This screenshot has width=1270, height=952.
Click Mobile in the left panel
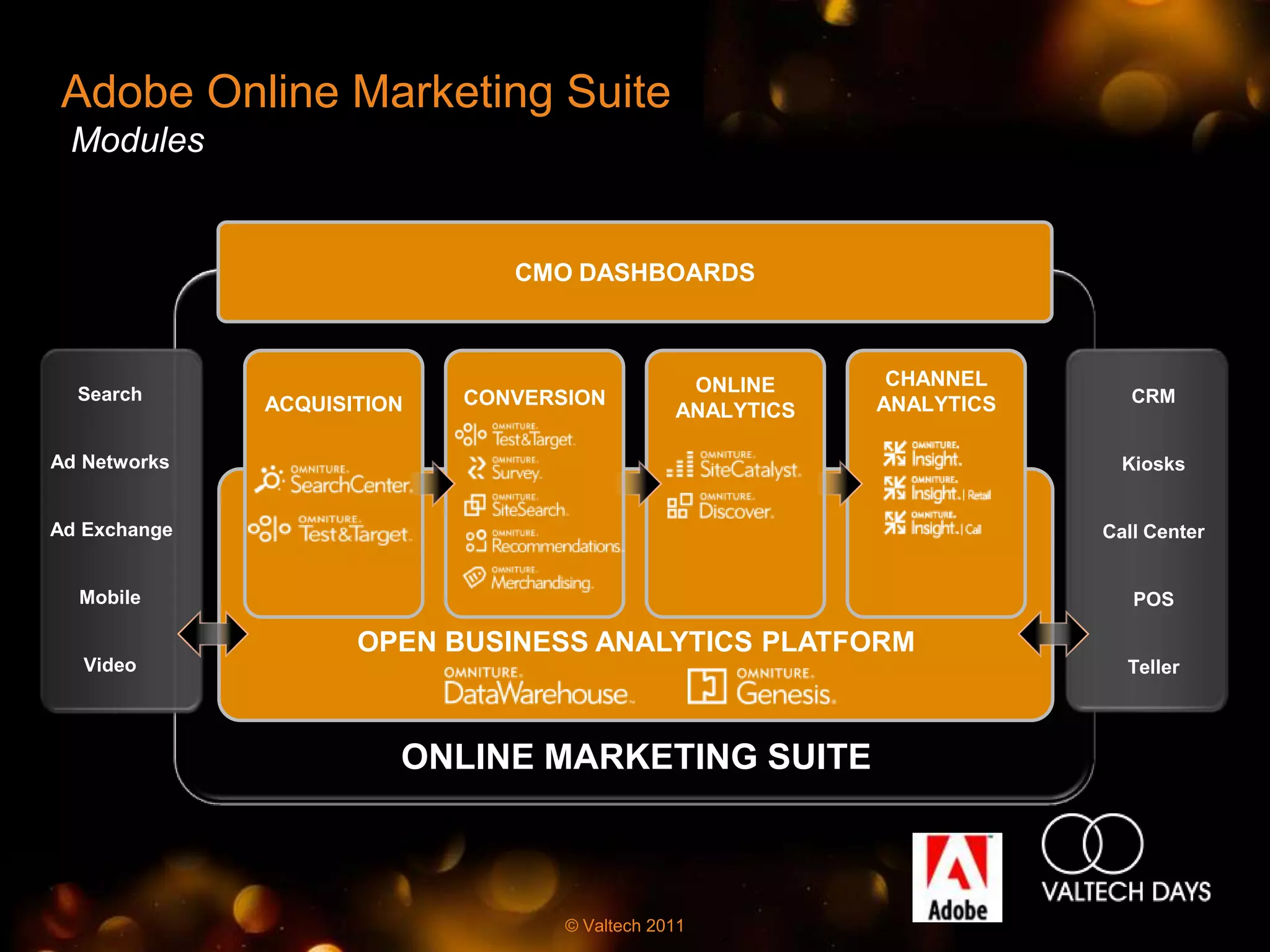110,597
